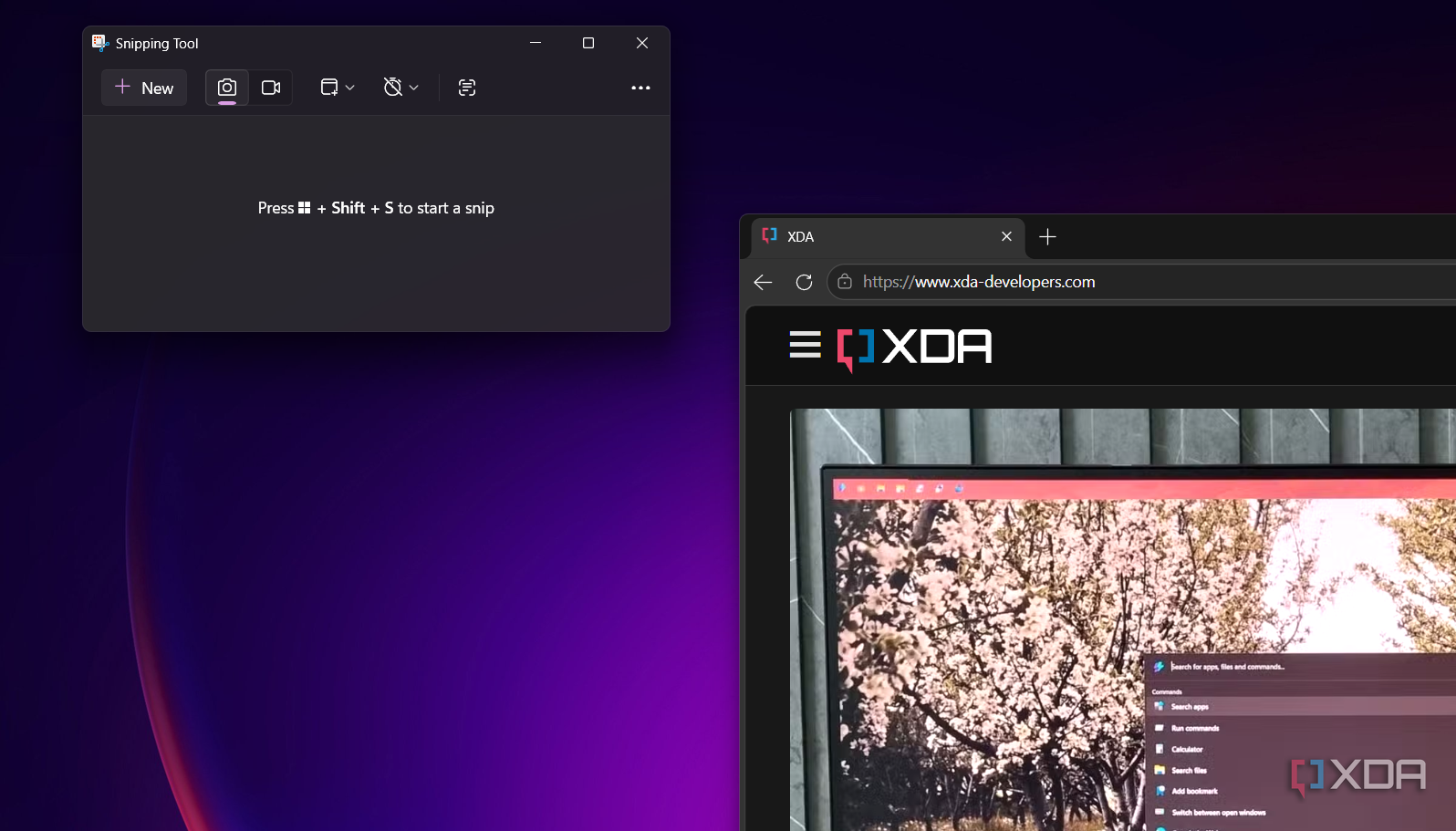Viewport: 1456px width, 831px height.
Task: Click the Snipping Tool app icon in title bar
Action: [x=99, y=43]
